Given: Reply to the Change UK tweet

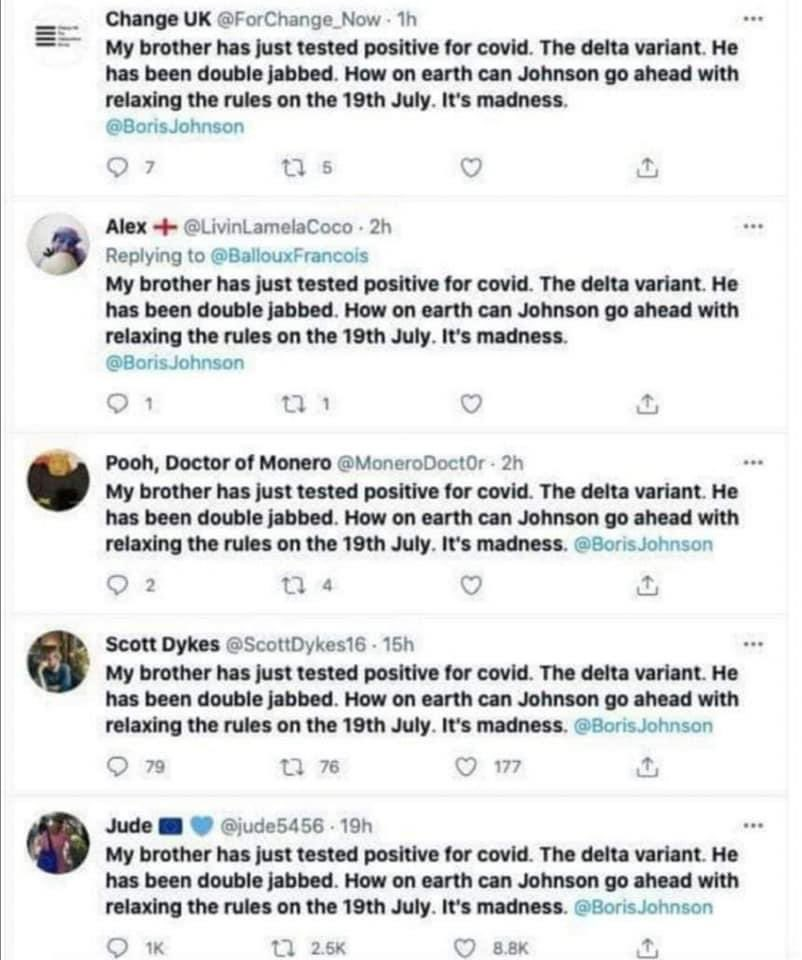Looking at the screenshot, I should click(116, 167).
